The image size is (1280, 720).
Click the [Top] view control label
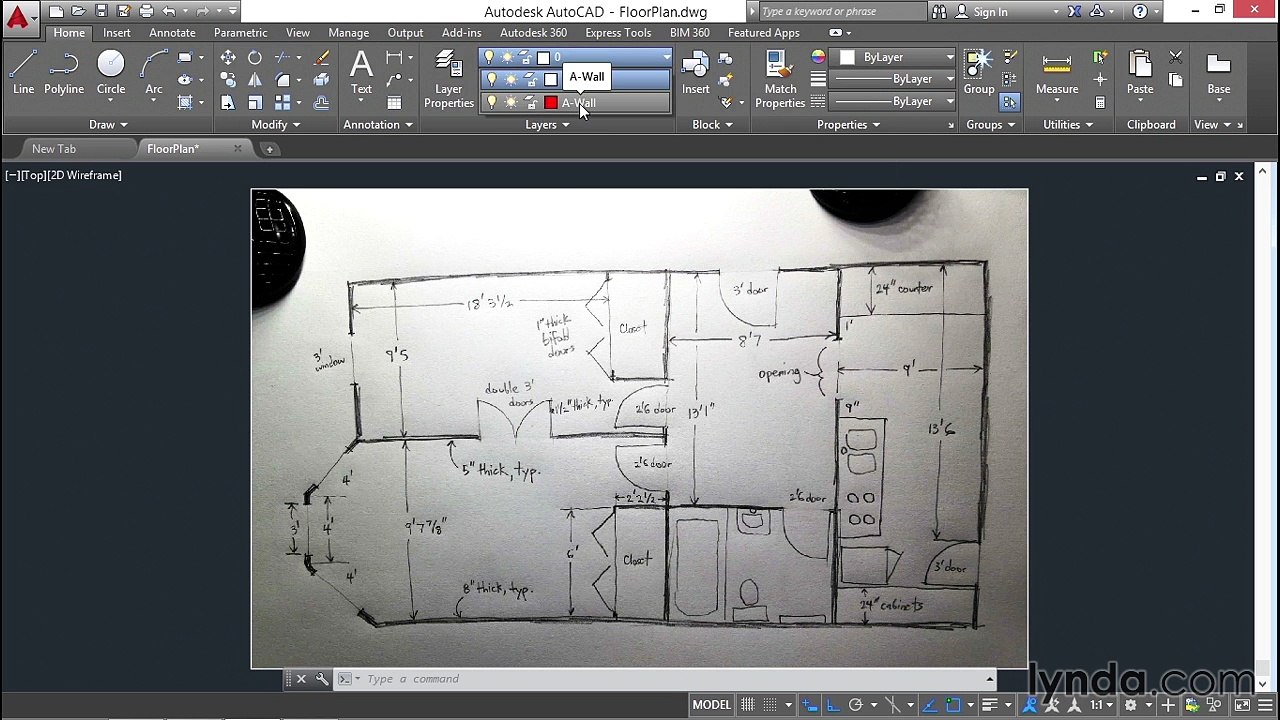[33, 175]
